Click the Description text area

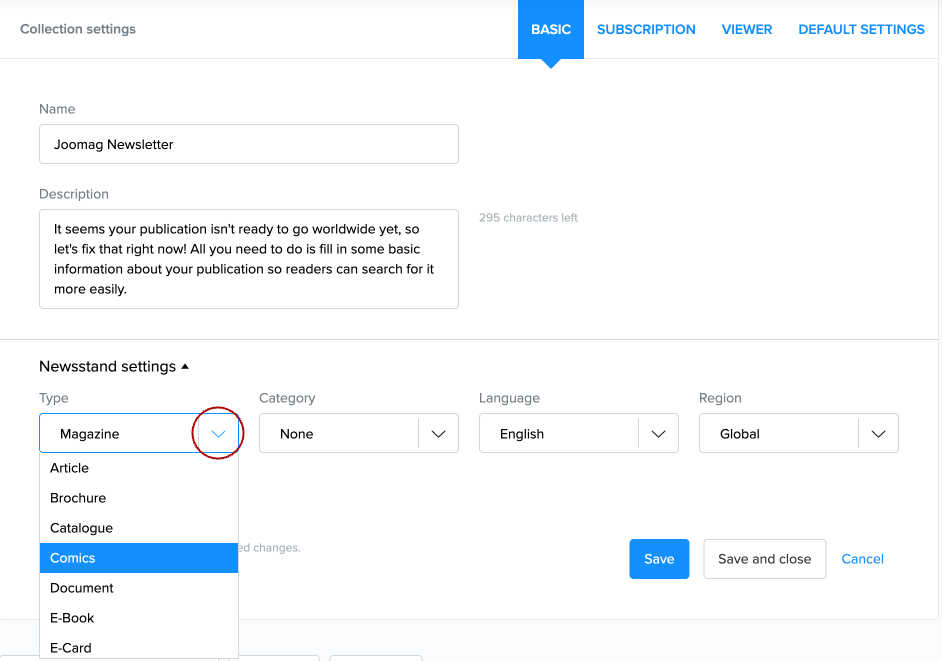(248, 259)
